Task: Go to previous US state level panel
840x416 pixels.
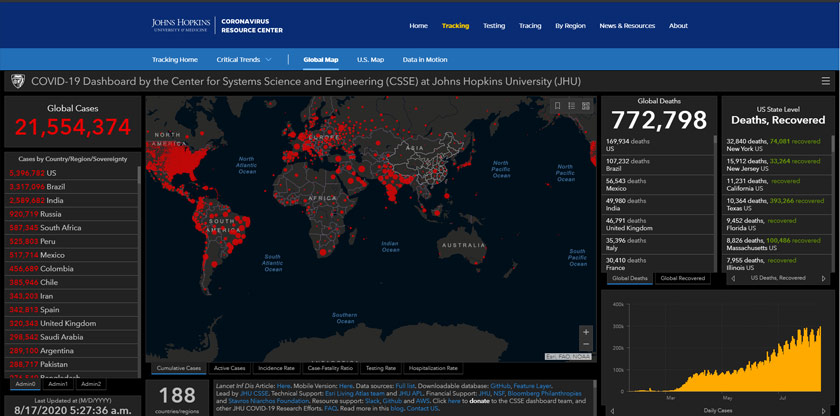Action: click(x=733, y=278)
